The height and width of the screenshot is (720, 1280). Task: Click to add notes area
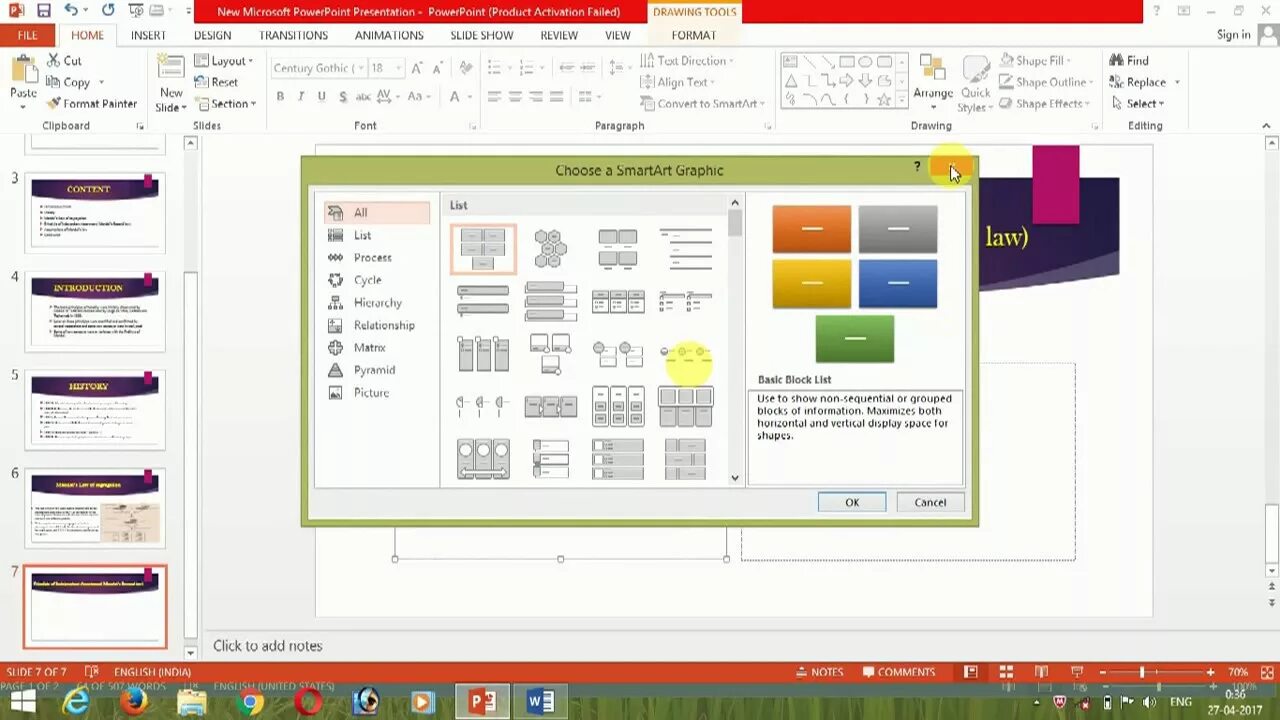click(267, 646)
